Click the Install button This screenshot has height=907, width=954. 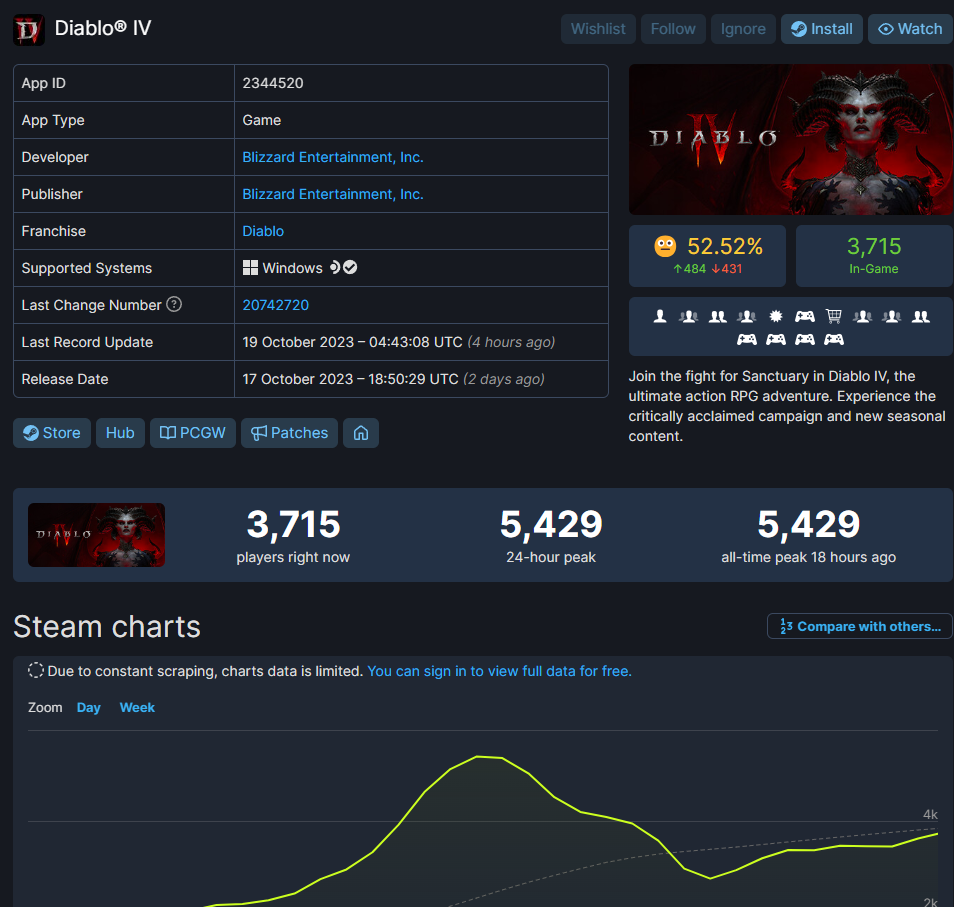click(821, 29)
